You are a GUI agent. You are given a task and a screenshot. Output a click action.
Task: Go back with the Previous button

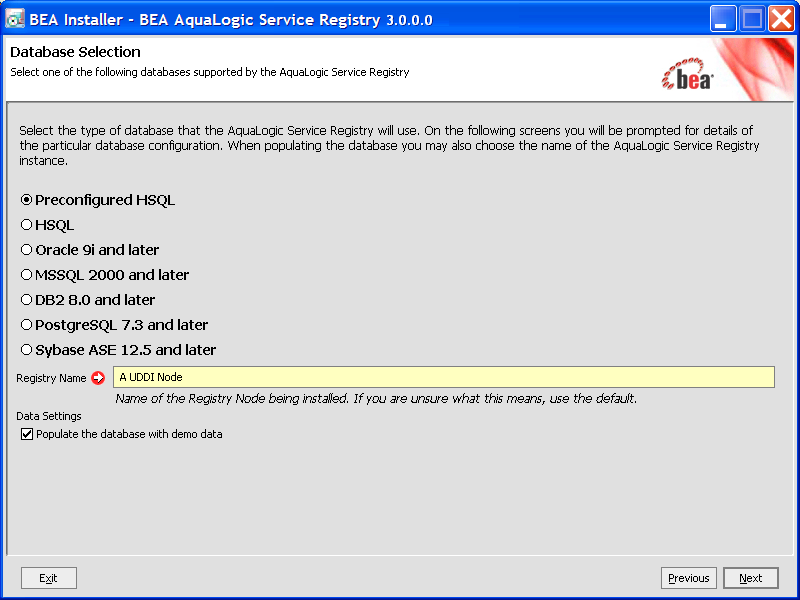click(x=689, y=578)
